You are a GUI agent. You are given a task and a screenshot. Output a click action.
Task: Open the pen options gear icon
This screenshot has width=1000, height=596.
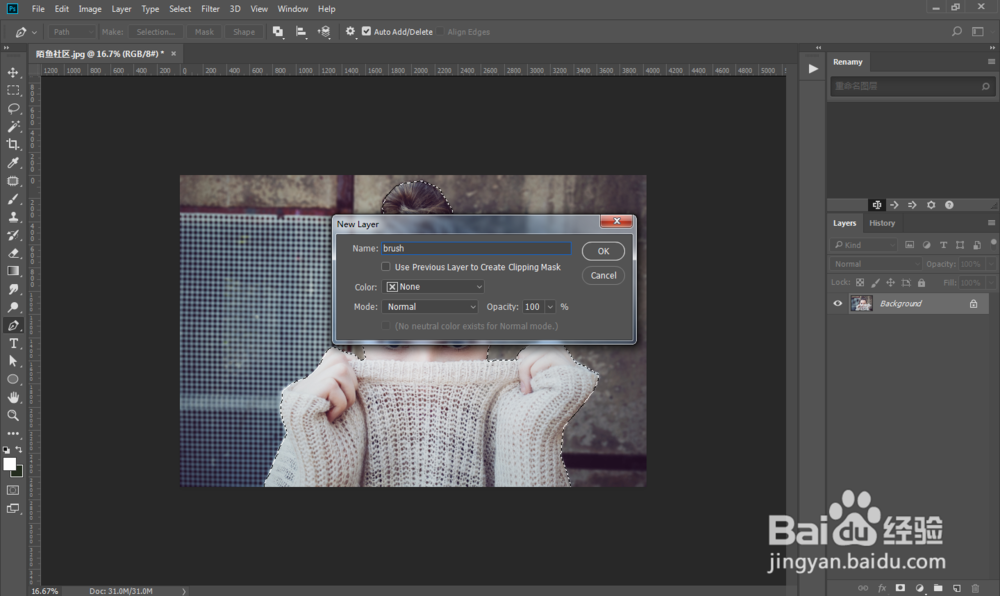pyautogui.click(x=350, y=31)
